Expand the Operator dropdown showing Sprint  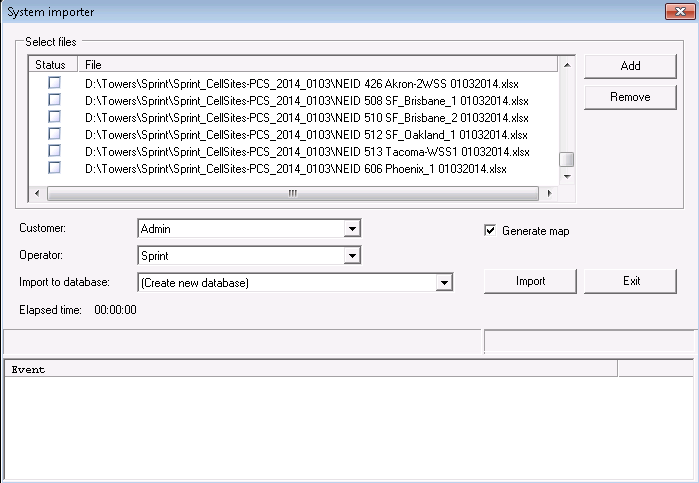point(351,256)
